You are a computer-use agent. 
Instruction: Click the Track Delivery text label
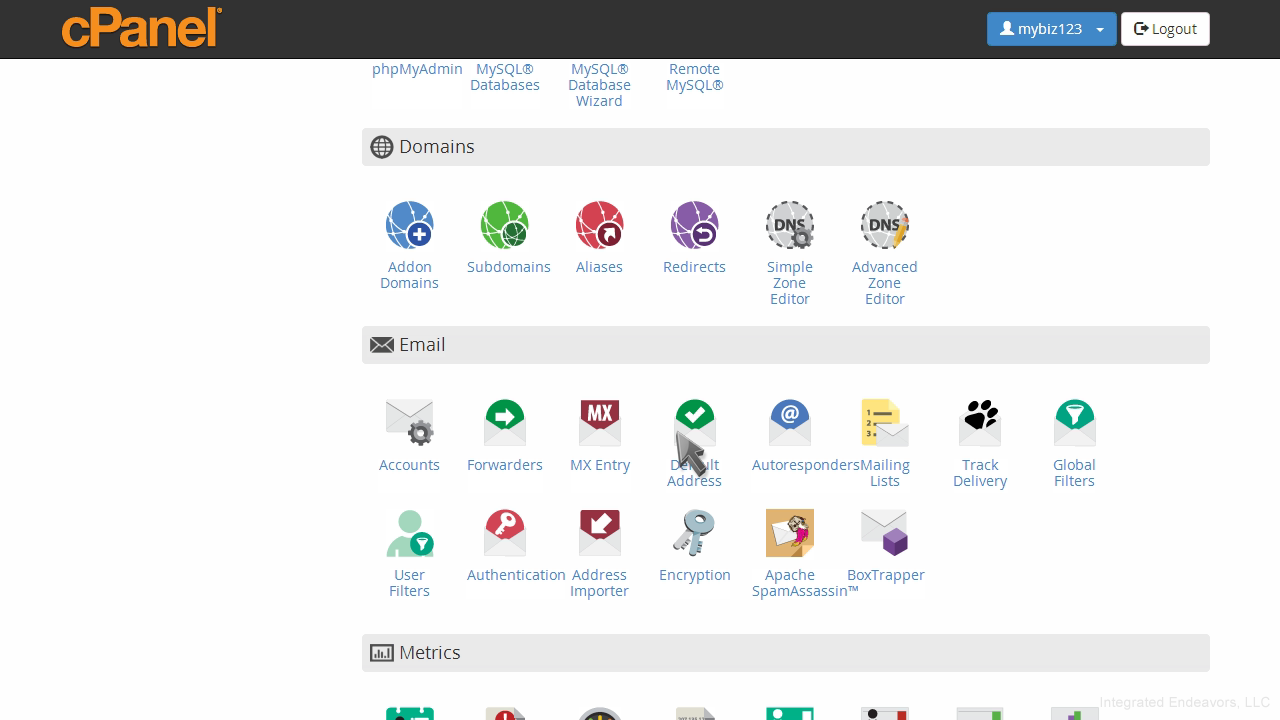[980, 473]
